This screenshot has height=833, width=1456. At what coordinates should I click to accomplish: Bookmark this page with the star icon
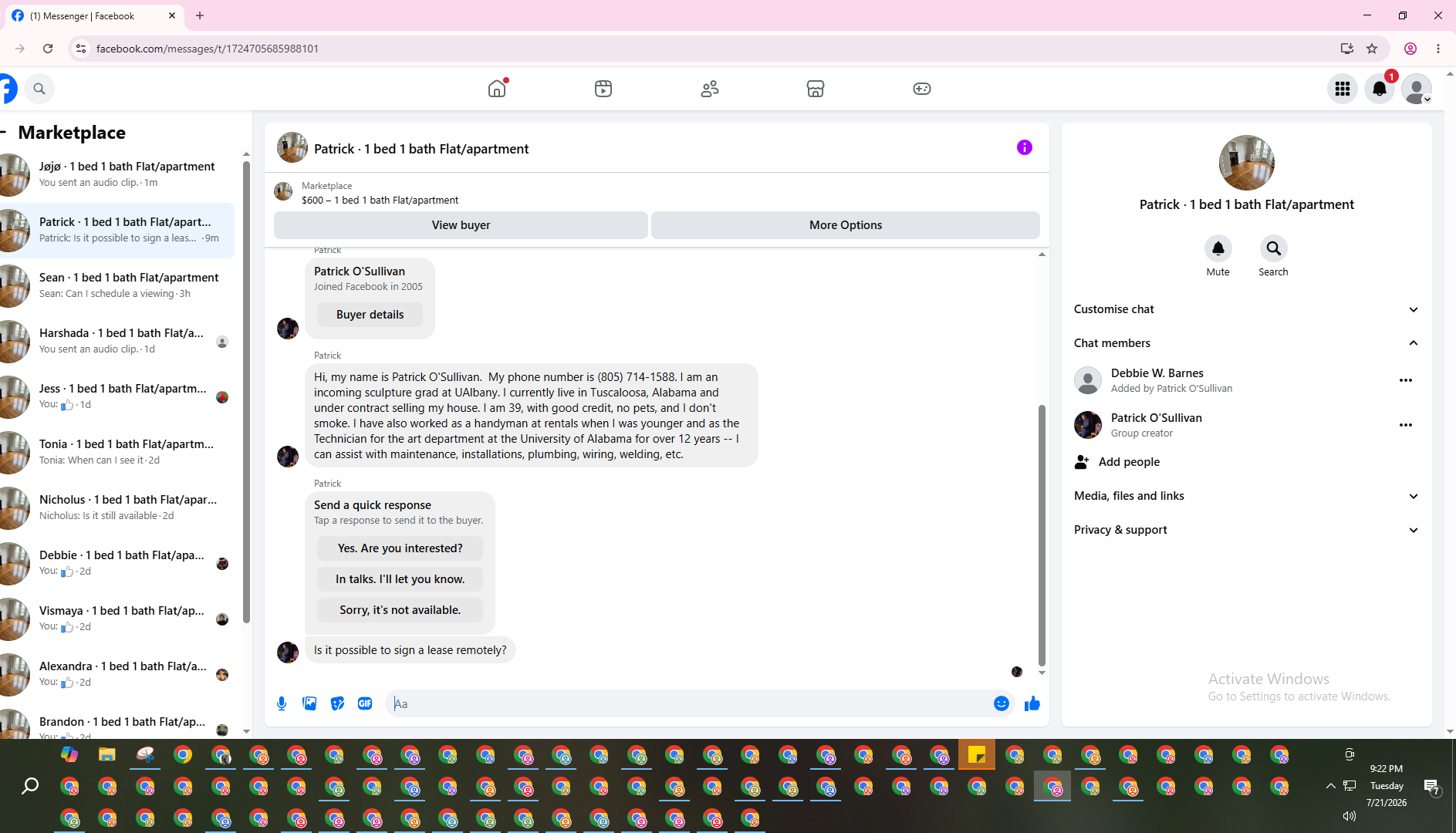pos(1372,49)
